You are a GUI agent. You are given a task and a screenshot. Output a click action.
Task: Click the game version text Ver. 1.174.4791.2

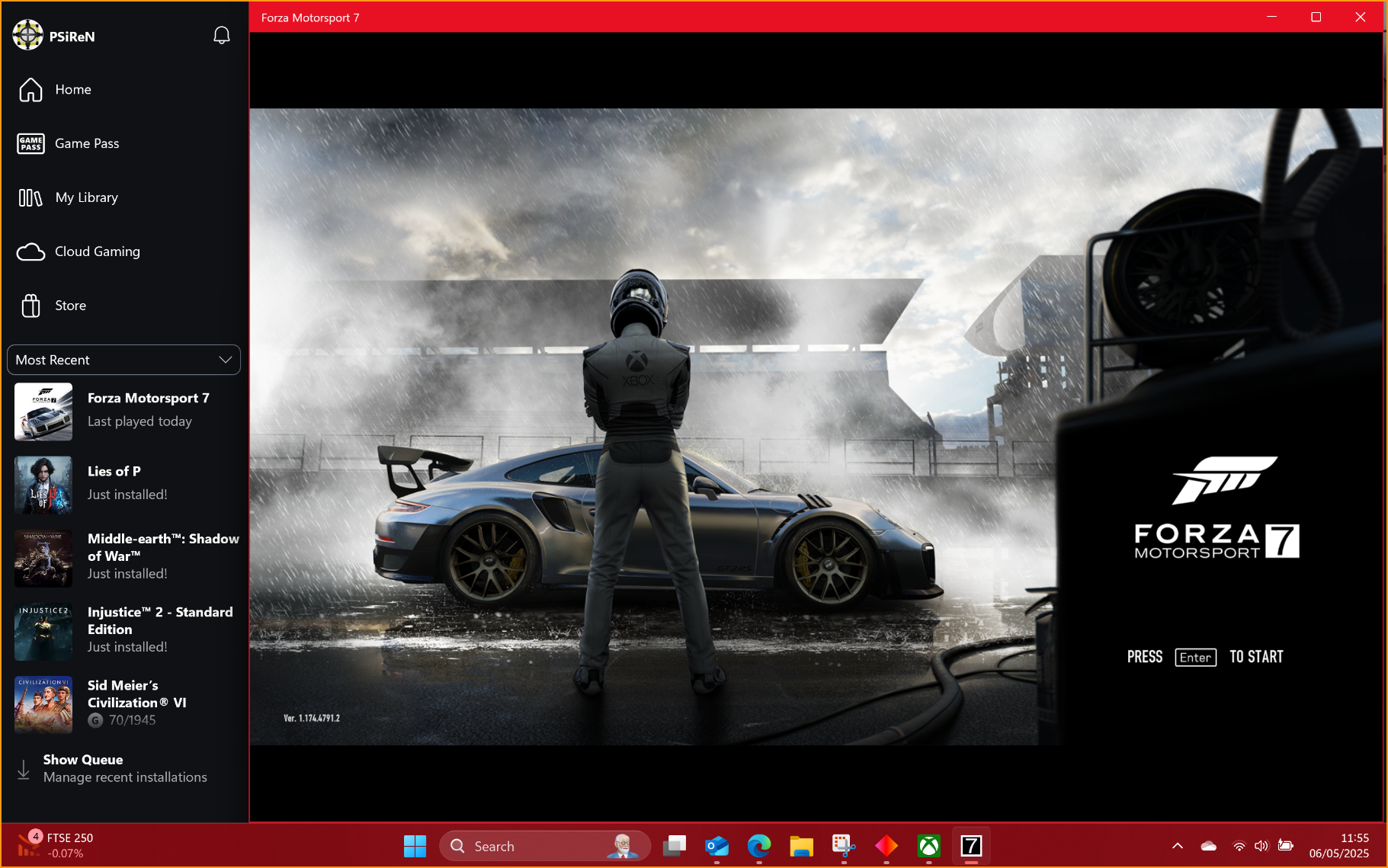click(x=312, y=718)
